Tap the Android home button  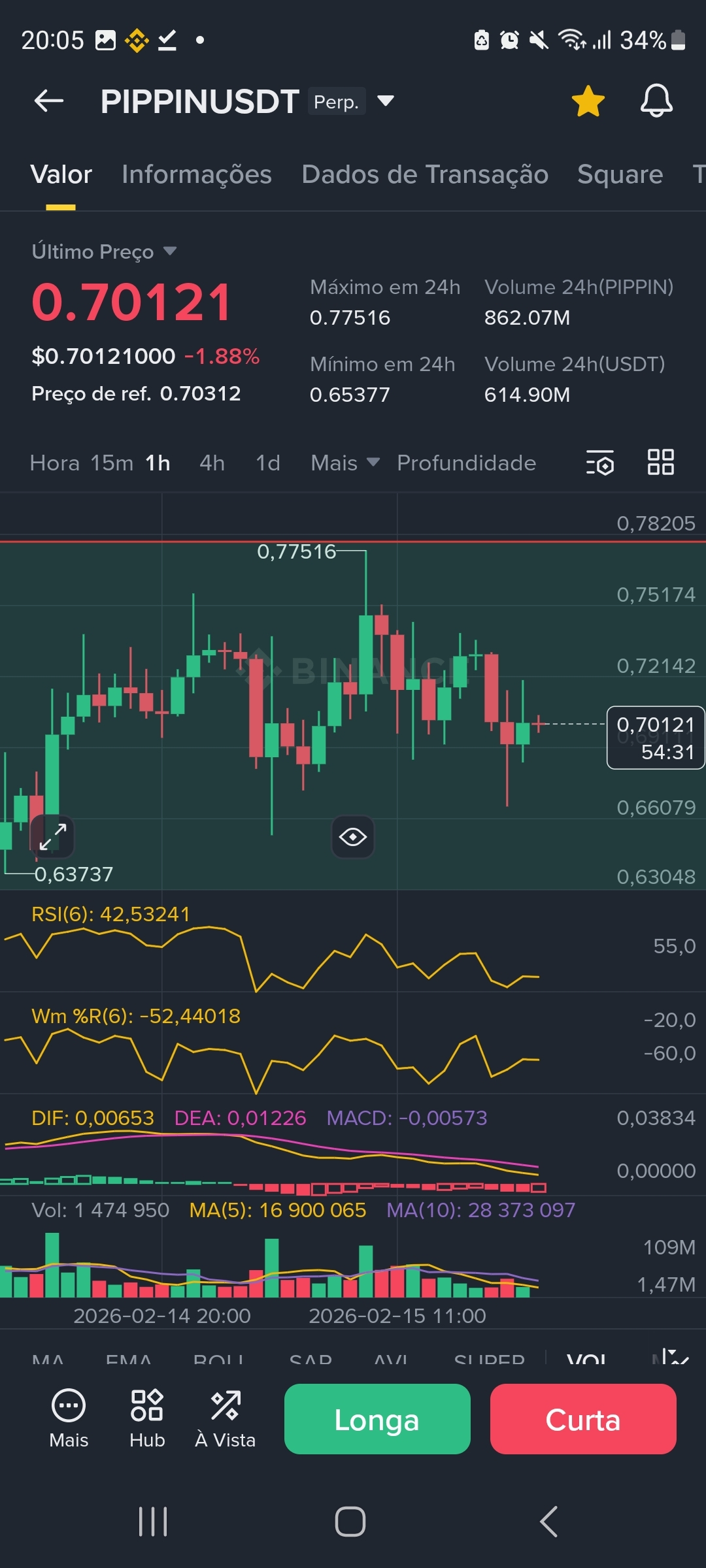[350, 1522]
